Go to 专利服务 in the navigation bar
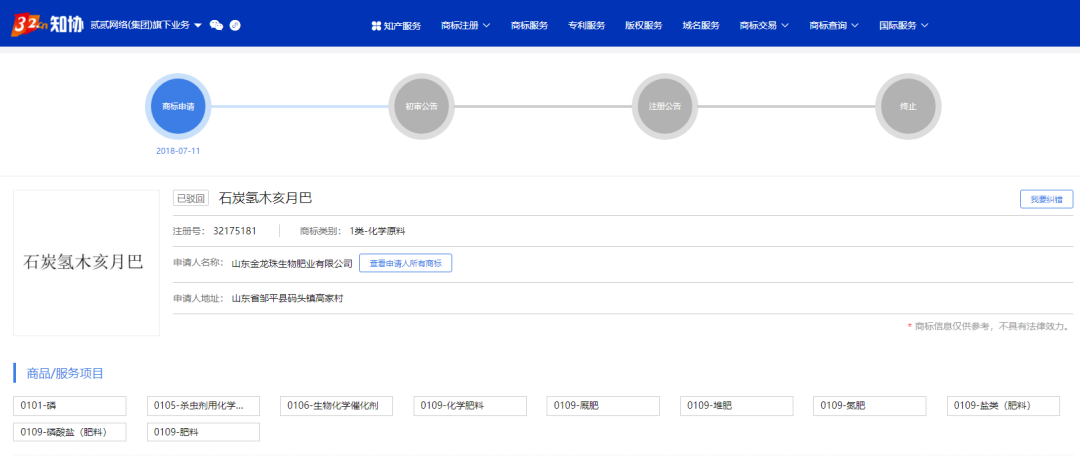 coord(586,25)
